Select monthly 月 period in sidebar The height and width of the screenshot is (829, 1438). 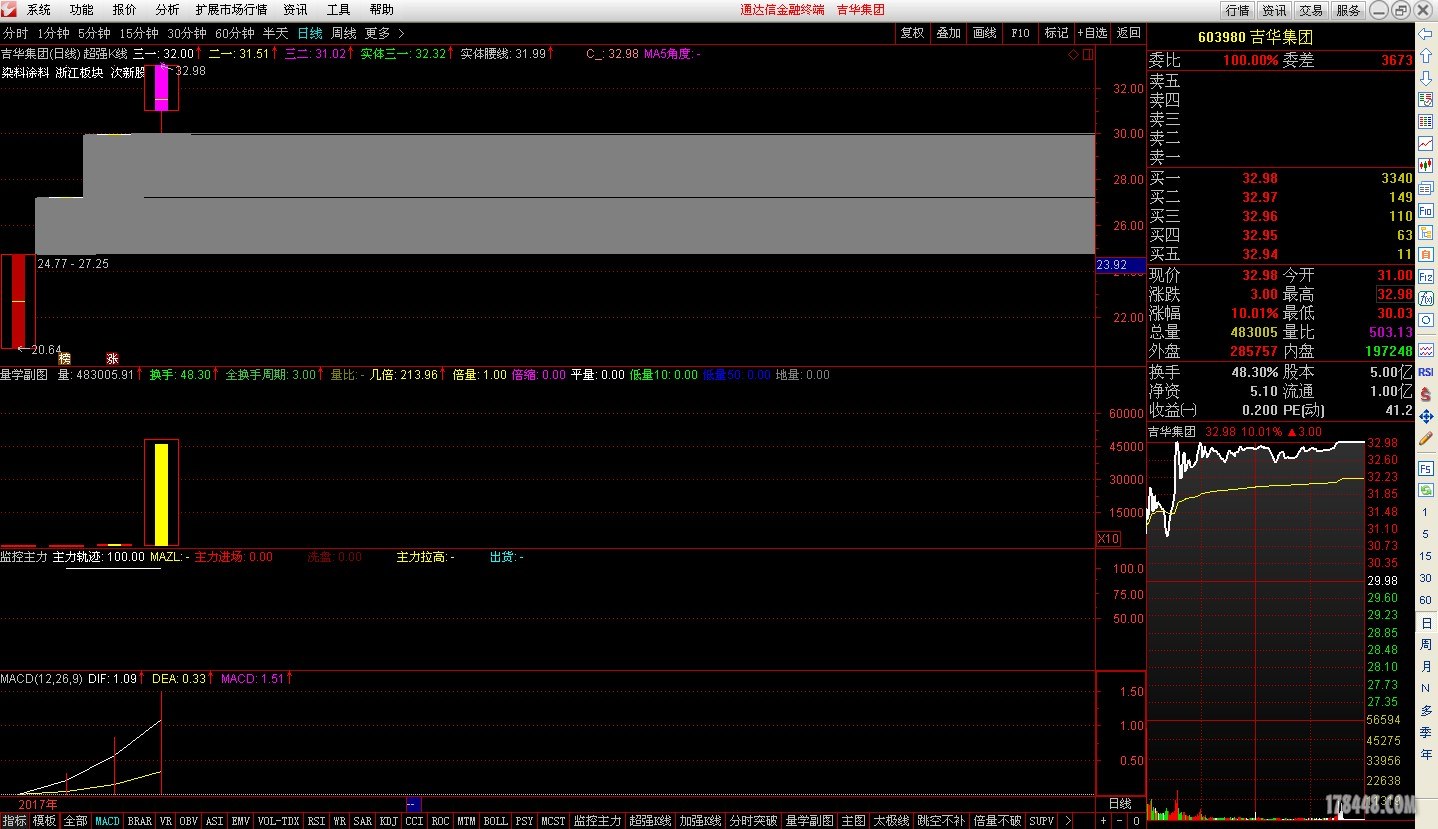point(1425,666)
